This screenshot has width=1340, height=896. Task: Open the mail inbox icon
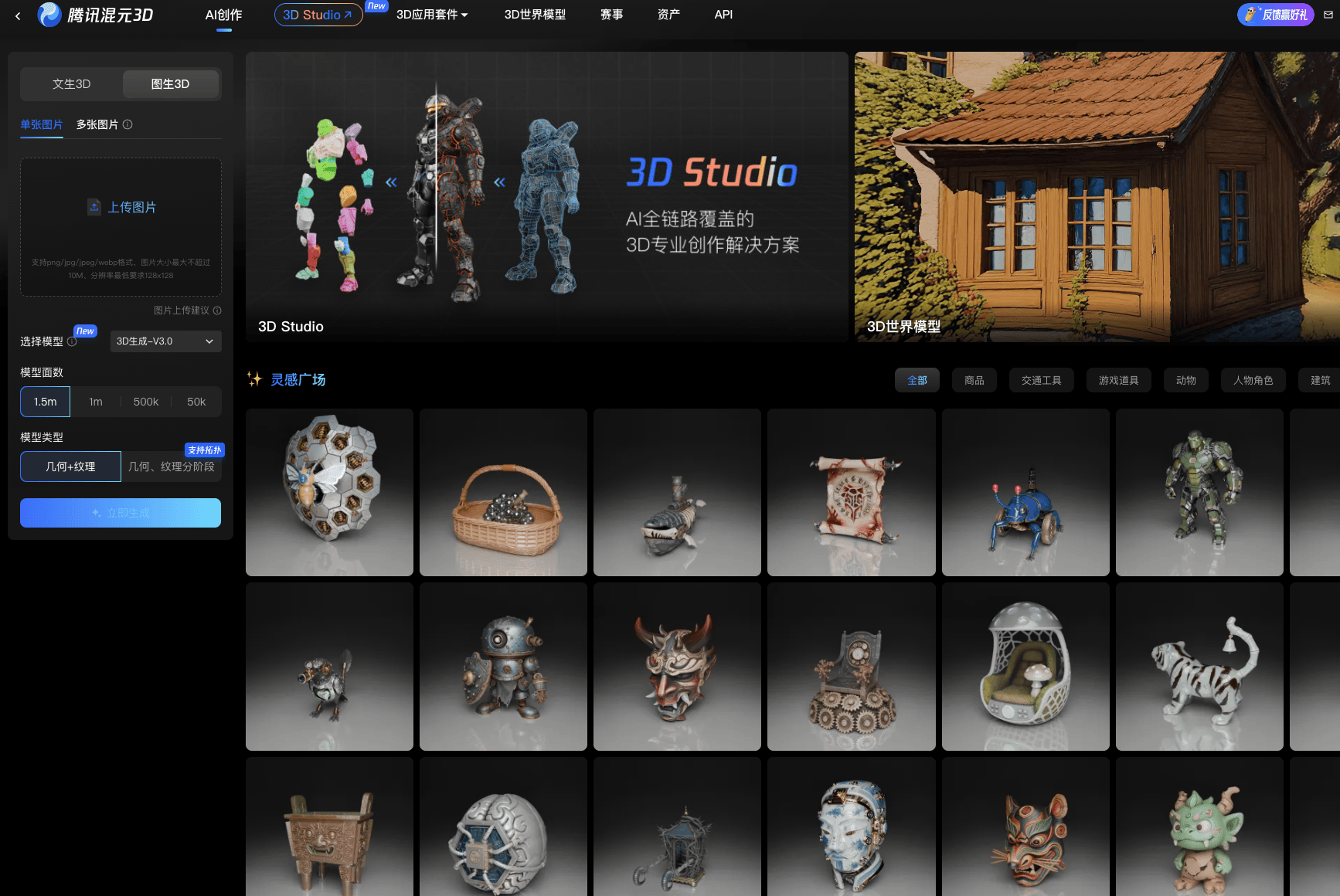click(1328, 15)
